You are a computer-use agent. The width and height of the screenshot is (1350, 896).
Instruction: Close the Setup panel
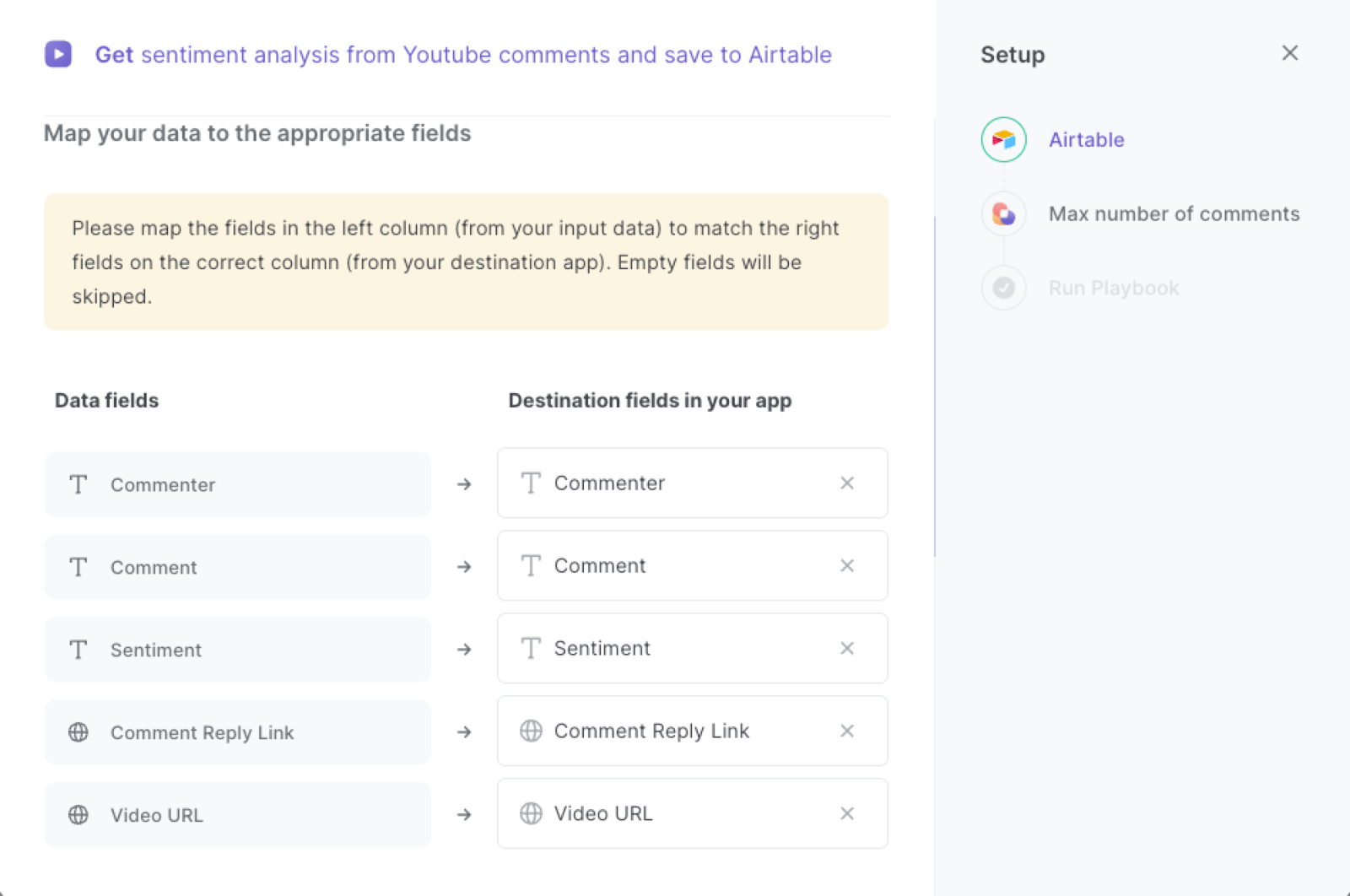pos(1289,53)
